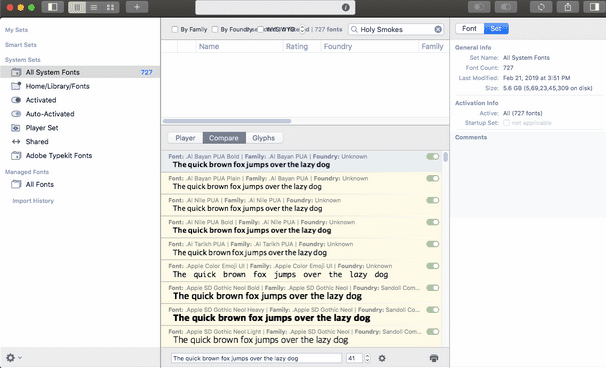Clear the Holy Smokes search text
Viewport: 606px width, 368px height.
(x=438, y=29)
